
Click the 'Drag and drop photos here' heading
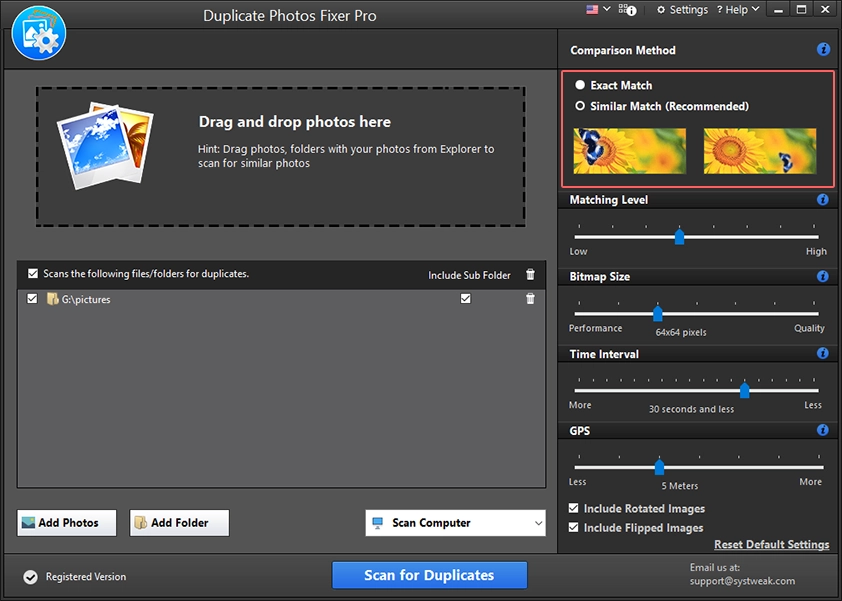pos(295,122)
